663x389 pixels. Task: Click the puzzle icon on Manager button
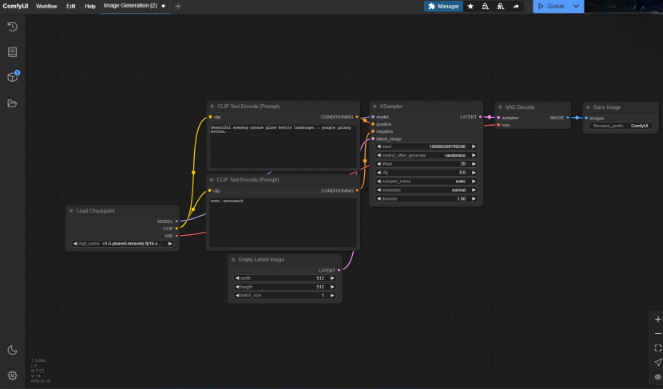[431, 6]
